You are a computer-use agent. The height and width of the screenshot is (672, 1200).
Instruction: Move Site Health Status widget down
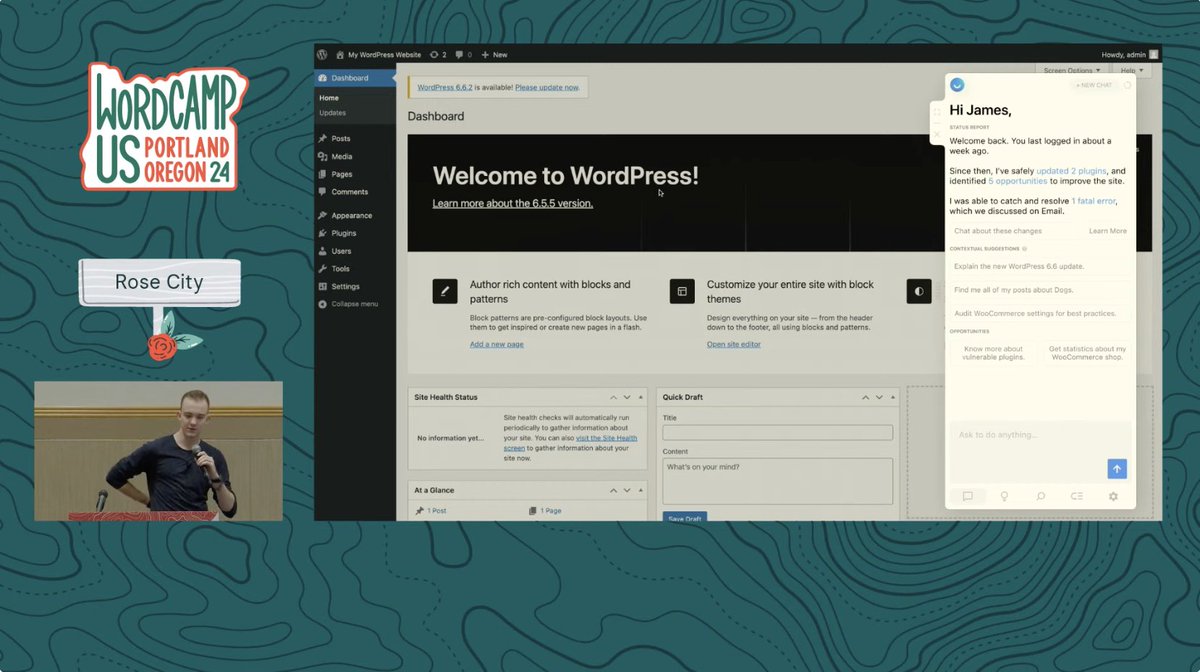tap(627, 397)
